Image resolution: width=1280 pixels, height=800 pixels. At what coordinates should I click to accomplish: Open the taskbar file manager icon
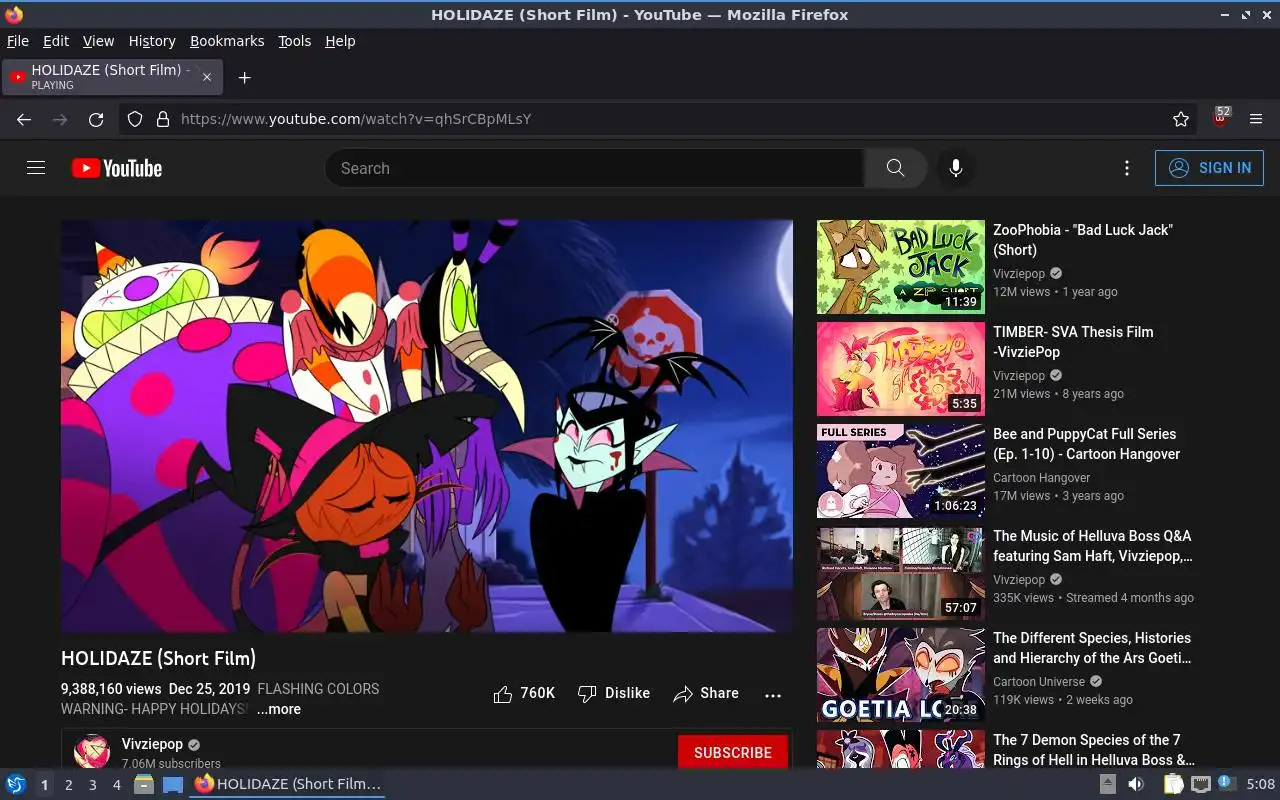click(144, 784)
